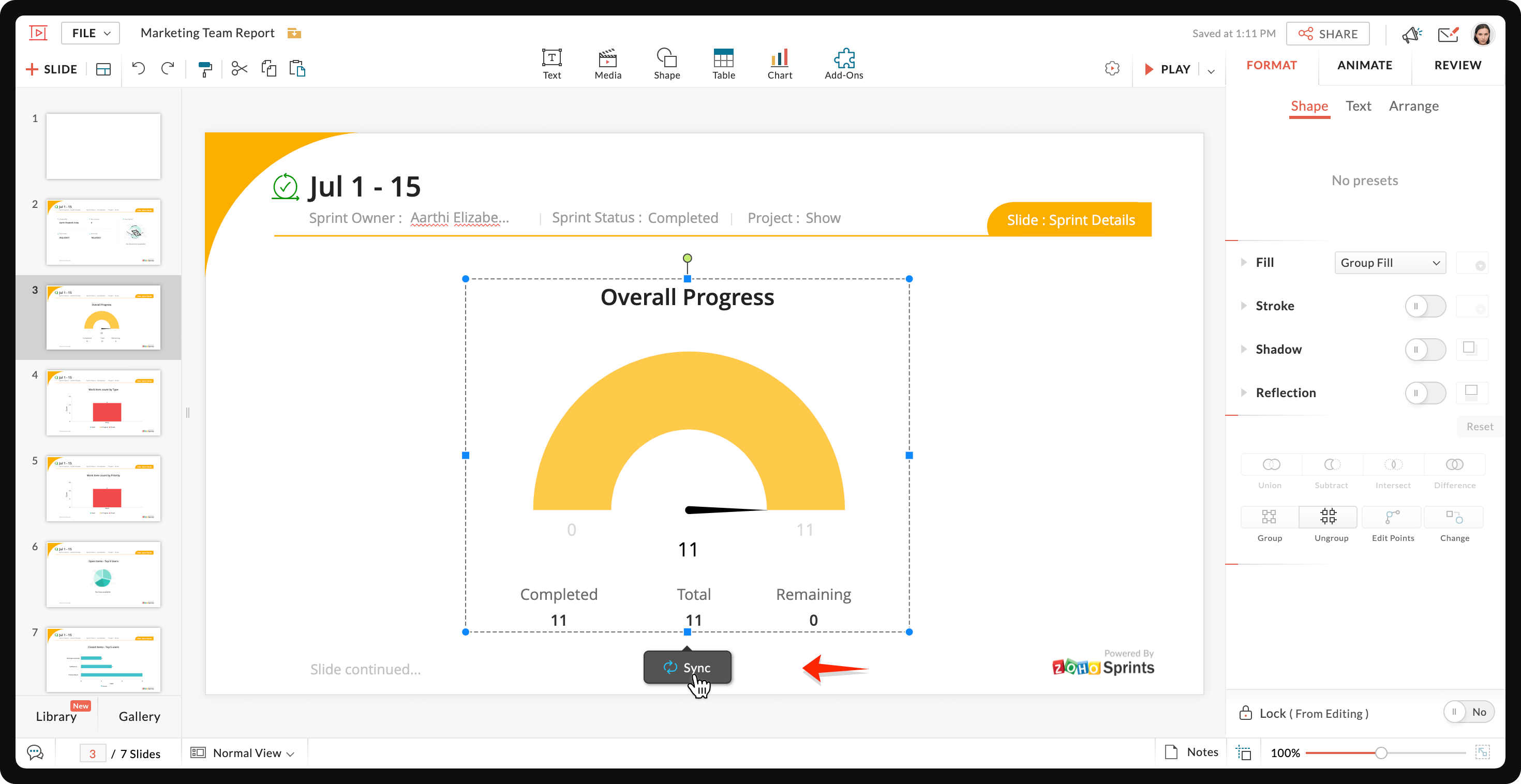Switch to the ANIMATE tab
Viewport: 1521px width, 784px height.
click(x=1364, y=66)
